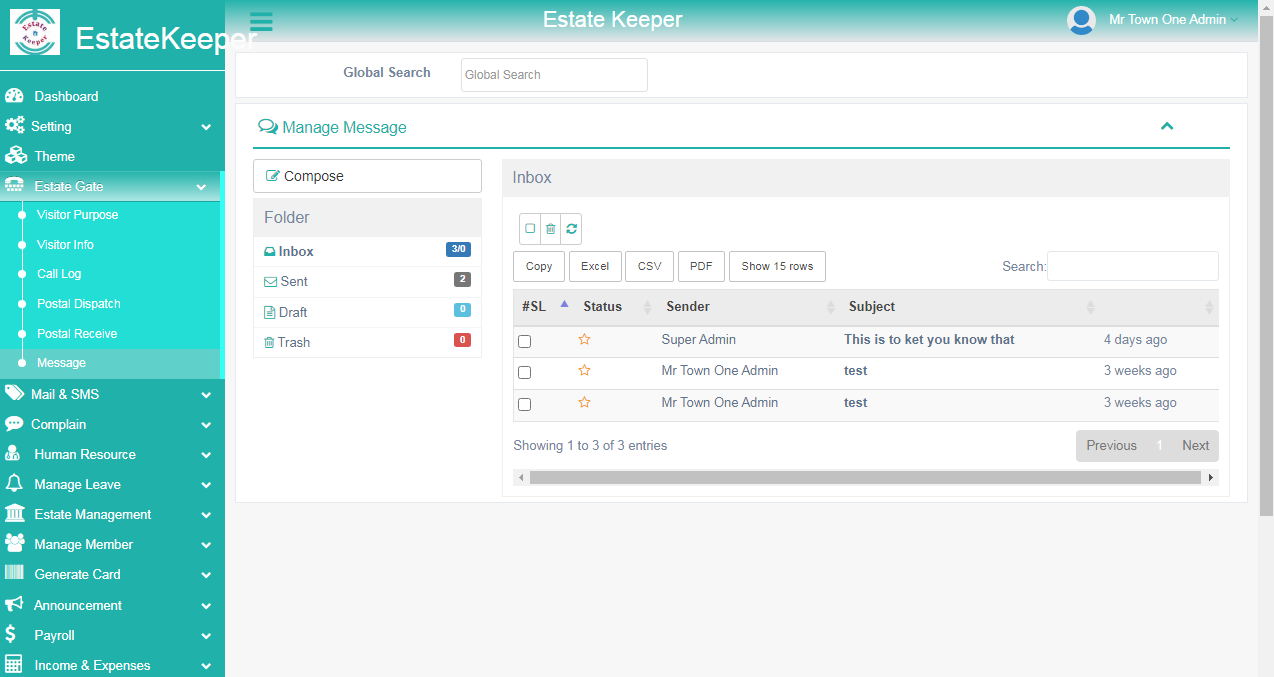Click the Dashboard gauge icon in sidebar

(14, 96)
